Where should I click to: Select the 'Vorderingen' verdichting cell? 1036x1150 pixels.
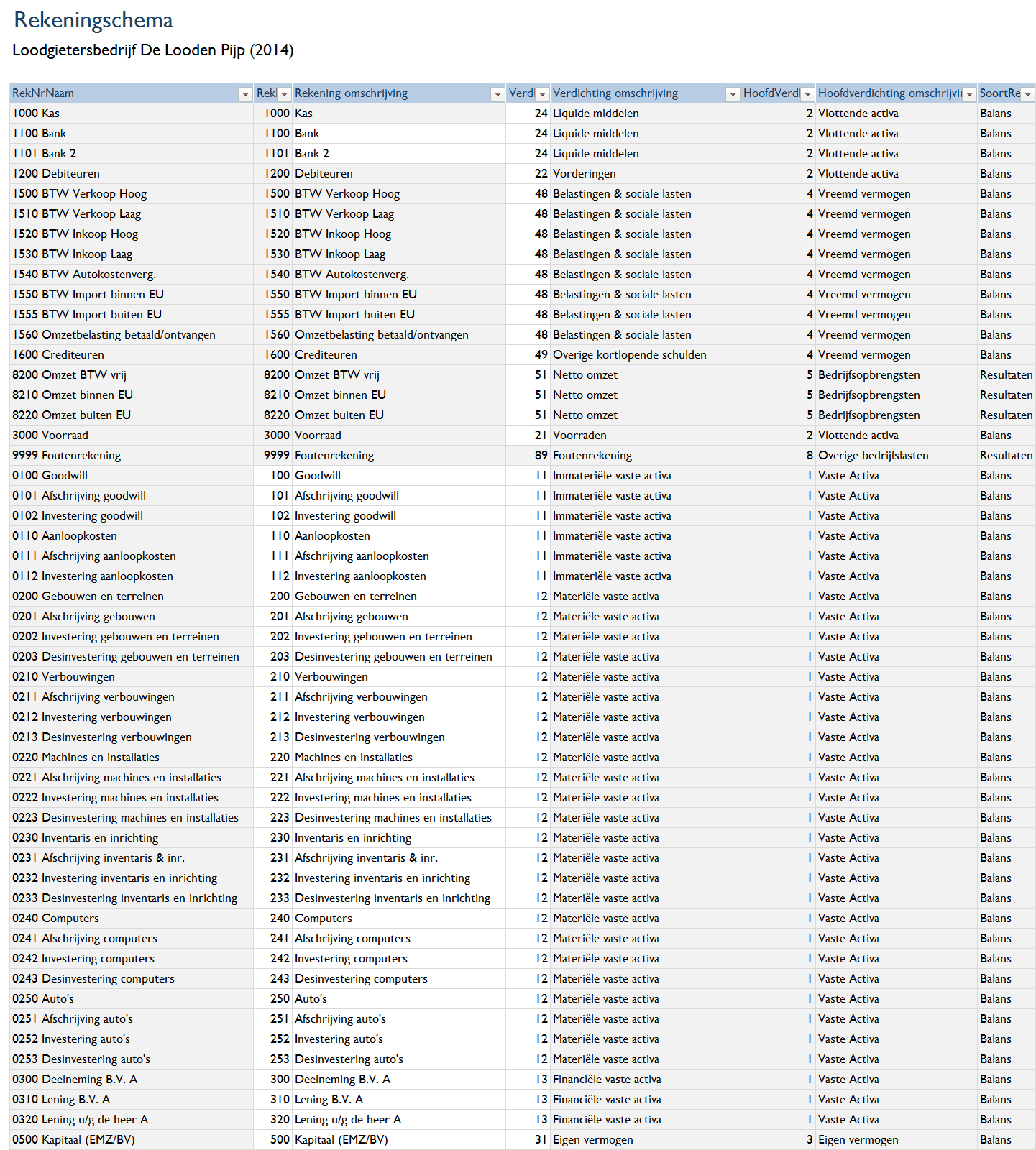coord(584,174)
